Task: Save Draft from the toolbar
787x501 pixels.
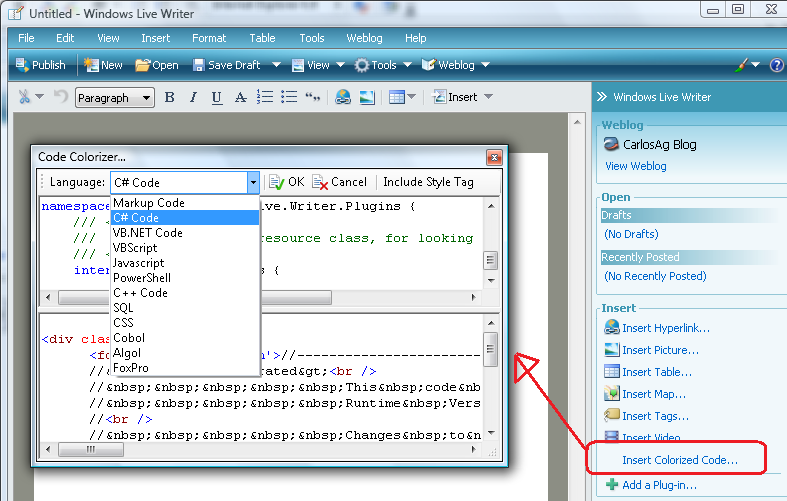Action: pos(227,65)
